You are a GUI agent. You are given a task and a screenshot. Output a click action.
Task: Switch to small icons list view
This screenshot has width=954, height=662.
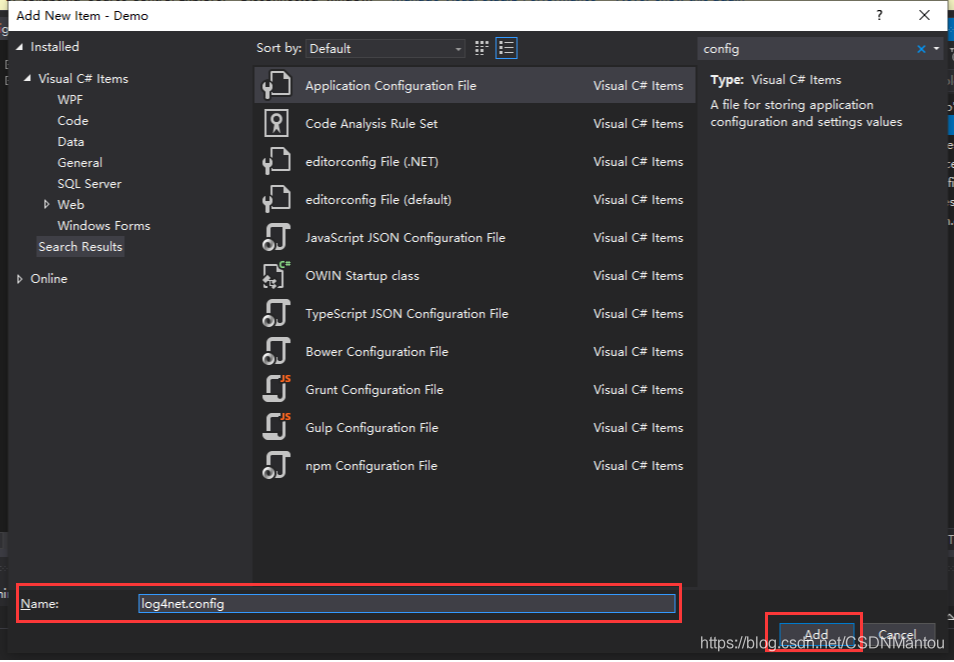point(506,48)
